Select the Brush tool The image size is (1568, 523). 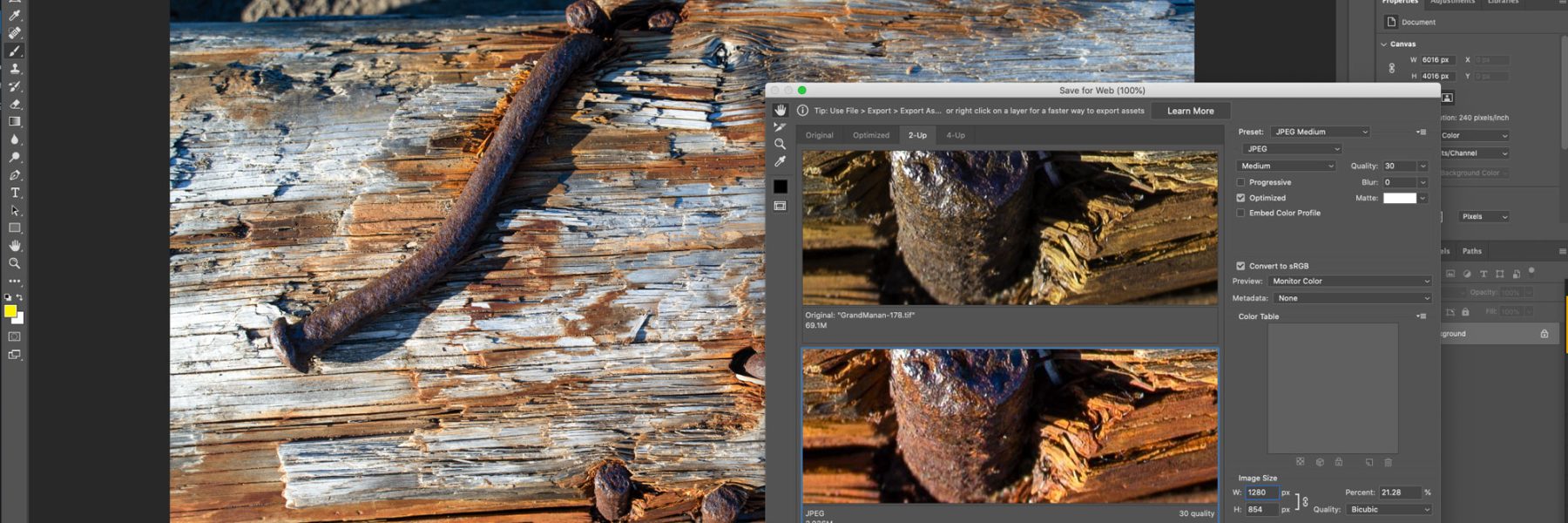click(x=15, y=51)
